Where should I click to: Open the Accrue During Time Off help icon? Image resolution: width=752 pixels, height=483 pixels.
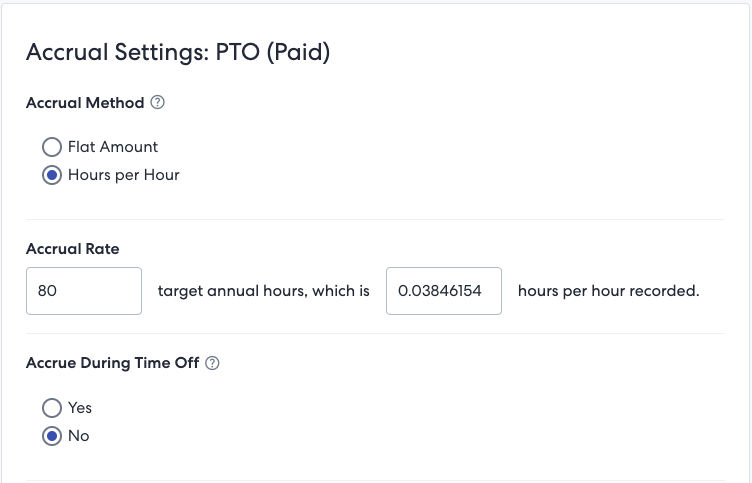point(212,363)
